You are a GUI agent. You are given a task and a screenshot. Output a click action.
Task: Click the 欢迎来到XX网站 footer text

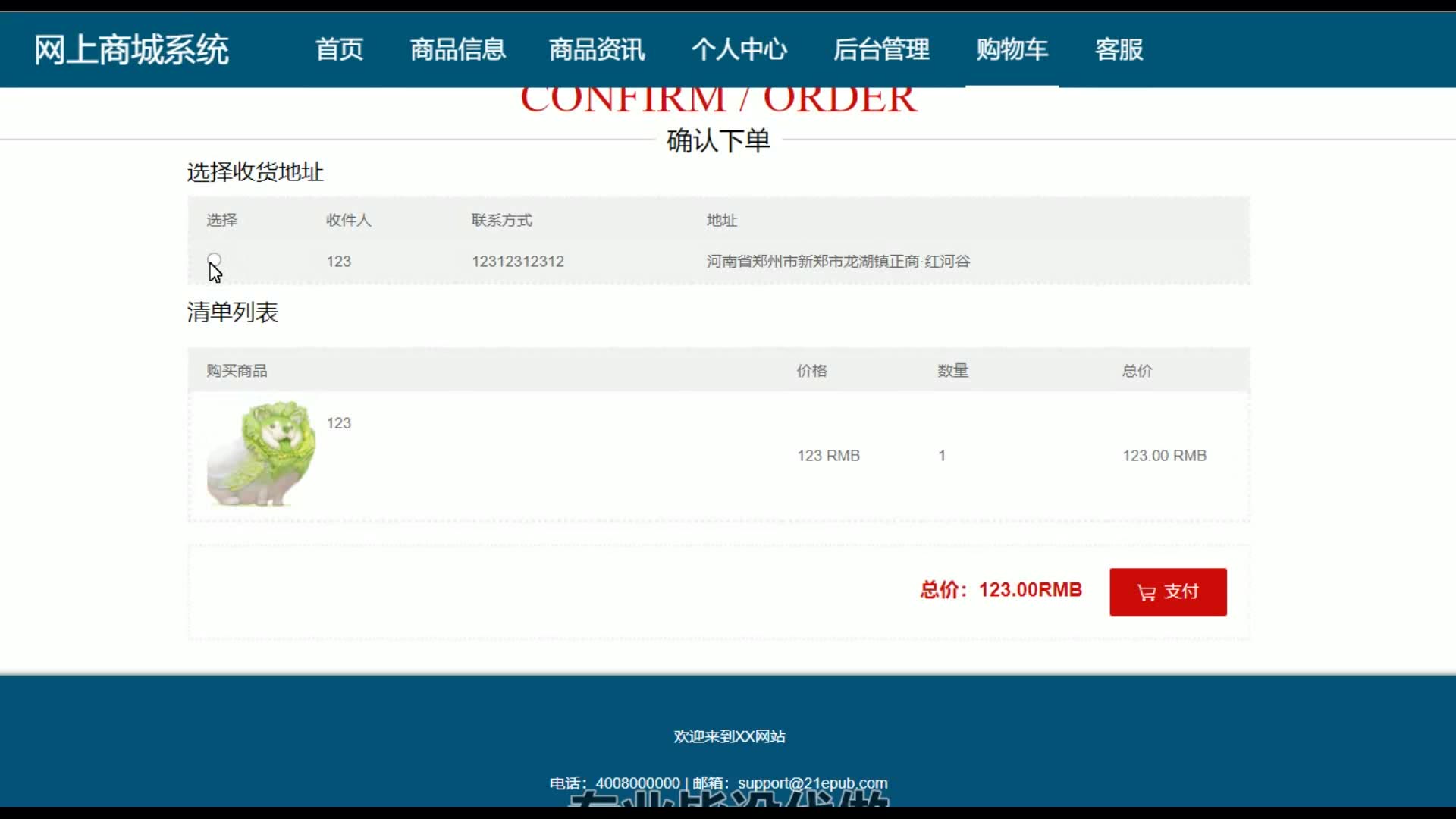tap(729, 736)
